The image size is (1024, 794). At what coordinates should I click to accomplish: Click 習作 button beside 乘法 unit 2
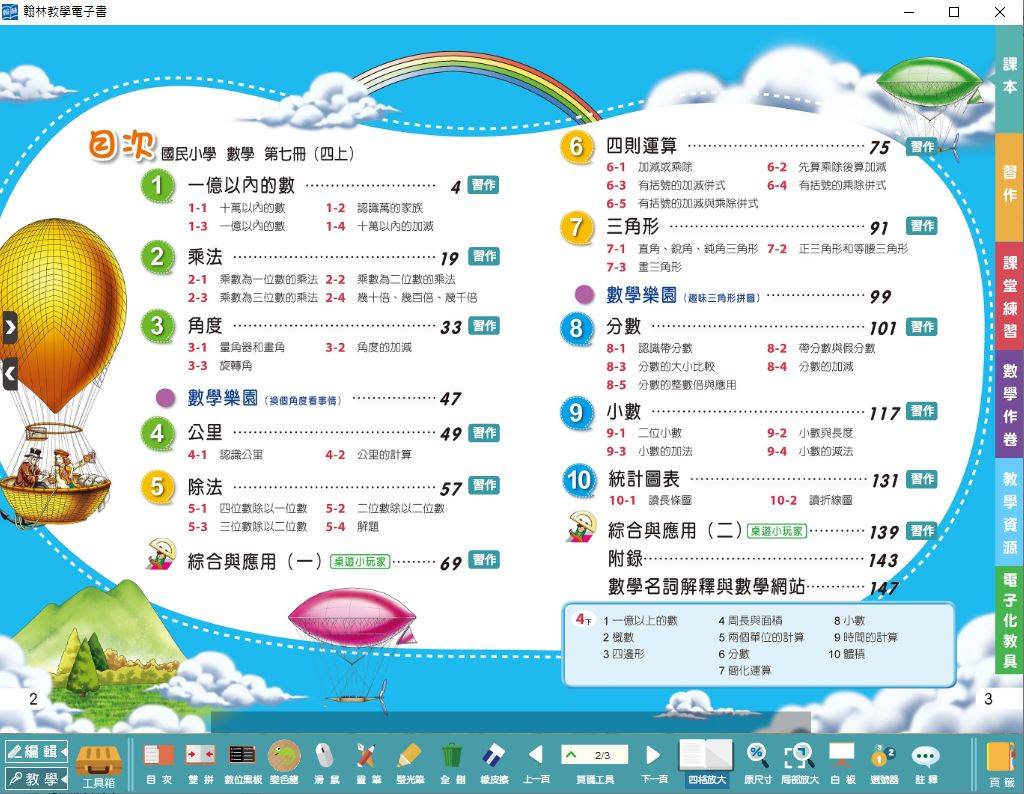(x=484, y=256)
